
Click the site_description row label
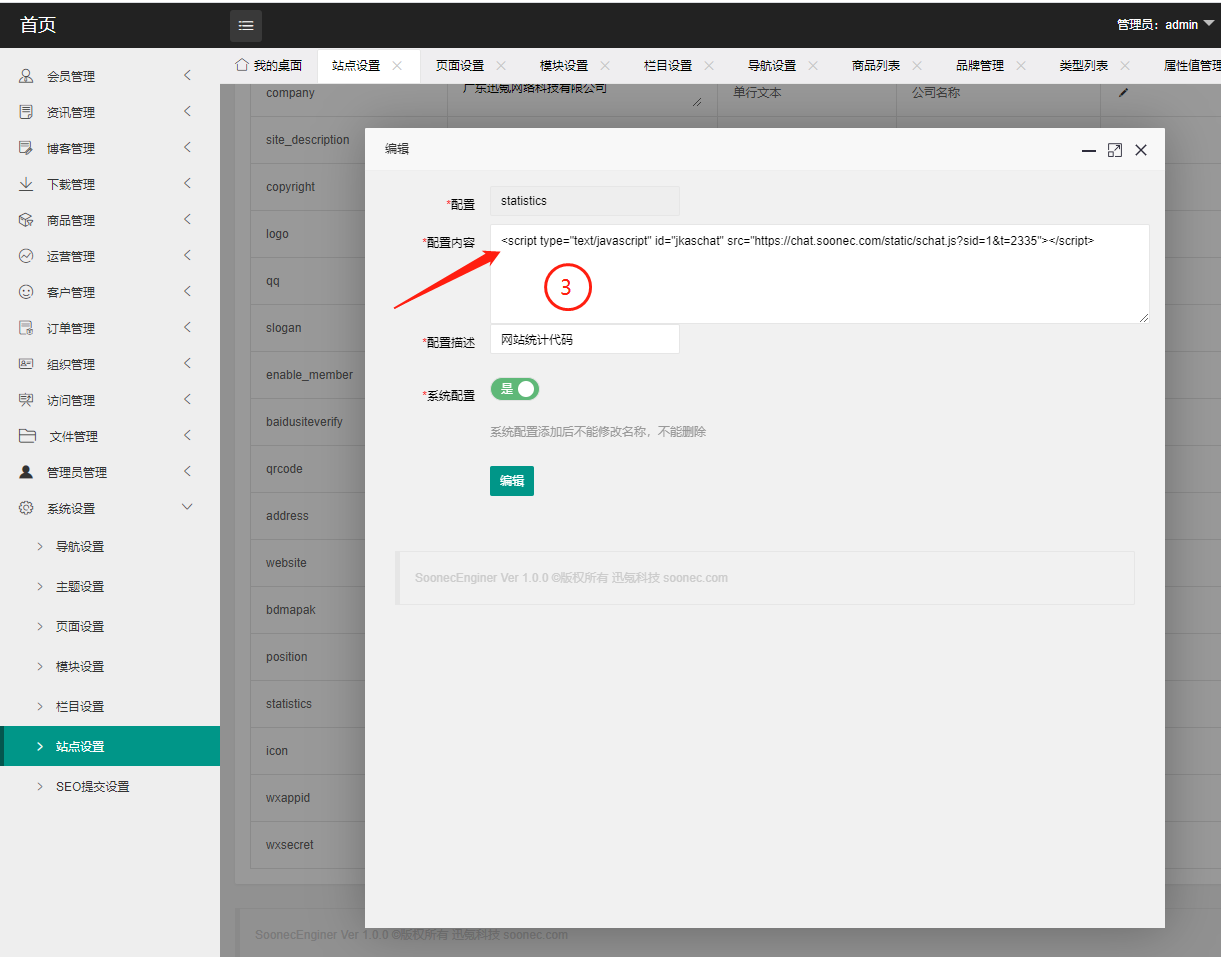(x=308, y=140)
